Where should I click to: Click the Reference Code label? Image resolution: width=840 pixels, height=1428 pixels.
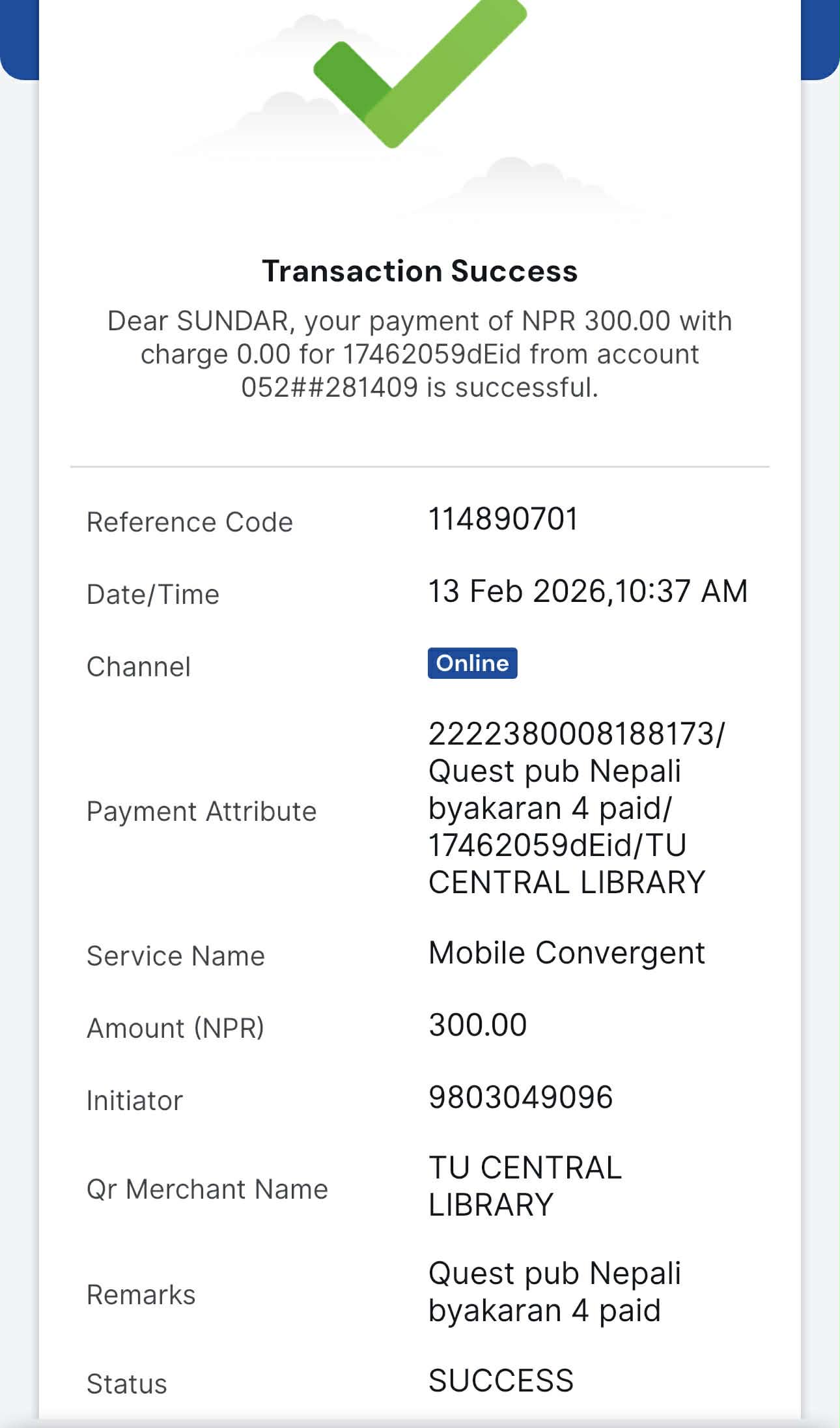[189, 522]
